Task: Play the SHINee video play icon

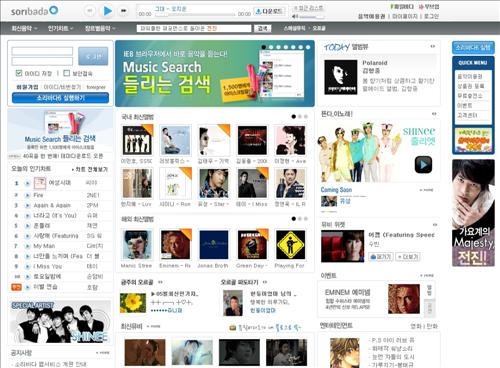Action: pos(423,164)
